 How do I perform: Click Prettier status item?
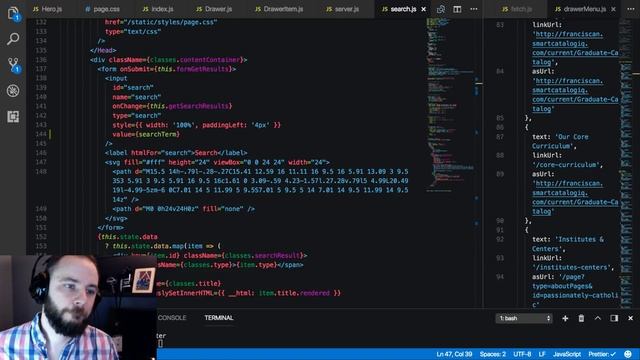(x=602, y=354)
